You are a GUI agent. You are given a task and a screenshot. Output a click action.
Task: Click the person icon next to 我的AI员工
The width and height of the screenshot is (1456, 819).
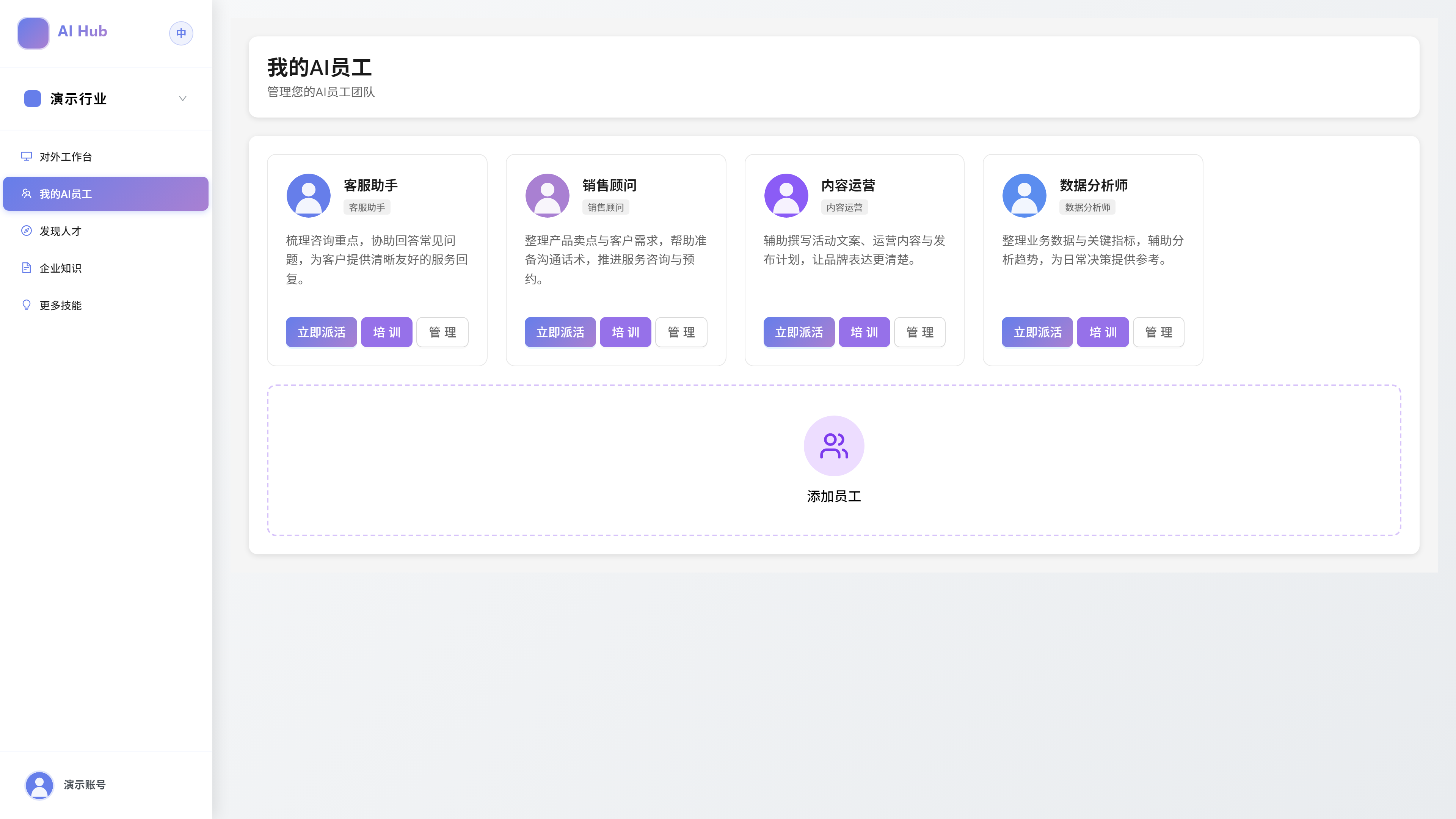[x=27, y=194]
